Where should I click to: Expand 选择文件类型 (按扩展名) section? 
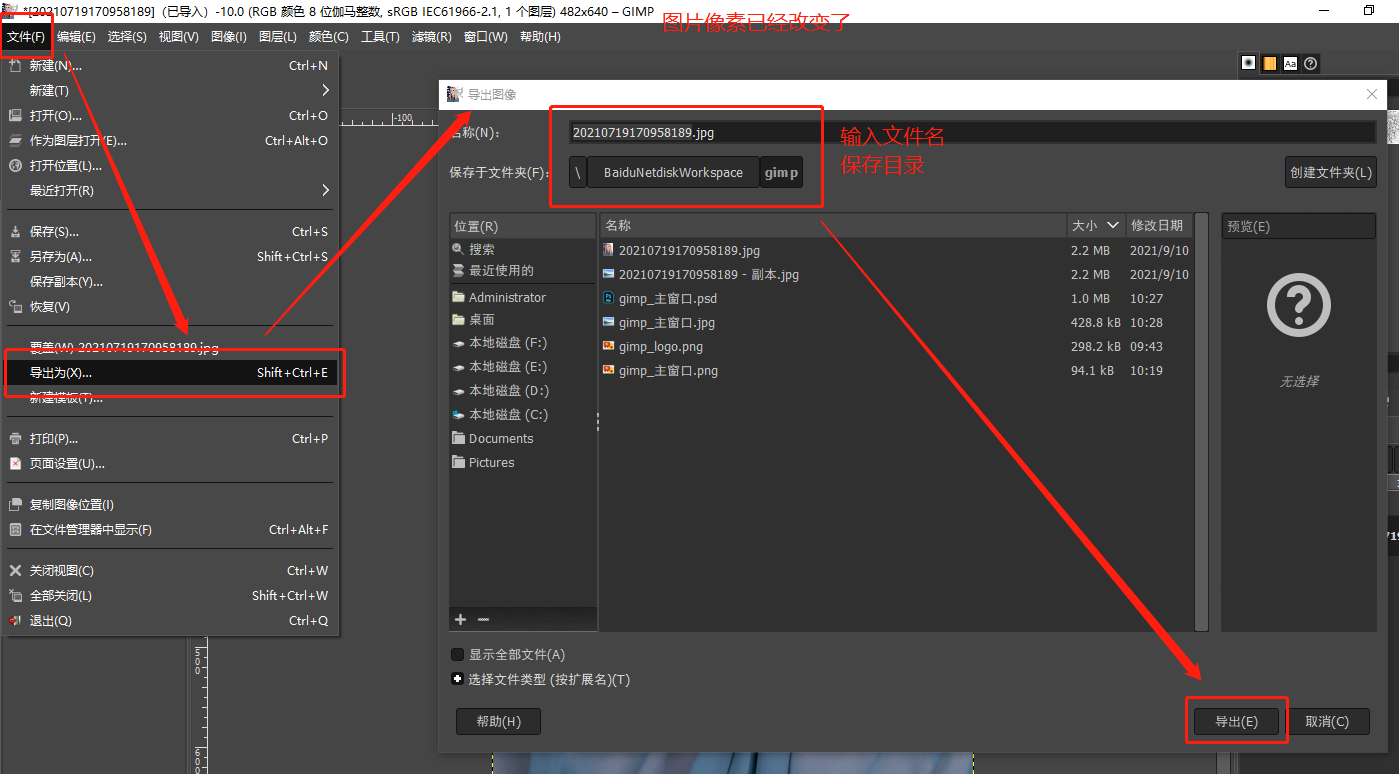[457, 679]
